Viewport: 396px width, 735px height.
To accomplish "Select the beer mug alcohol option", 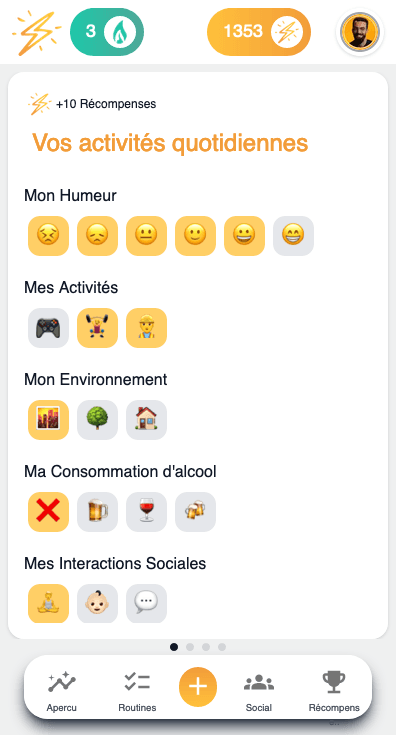I will [x=97, y=512].
